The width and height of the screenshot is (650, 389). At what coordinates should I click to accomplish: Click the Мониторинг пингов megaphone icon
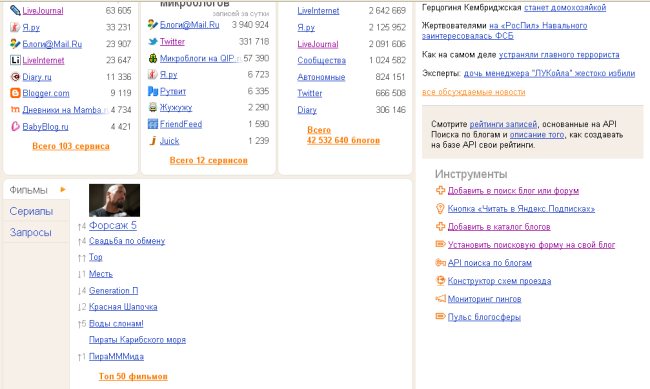(x=440, y=298)
